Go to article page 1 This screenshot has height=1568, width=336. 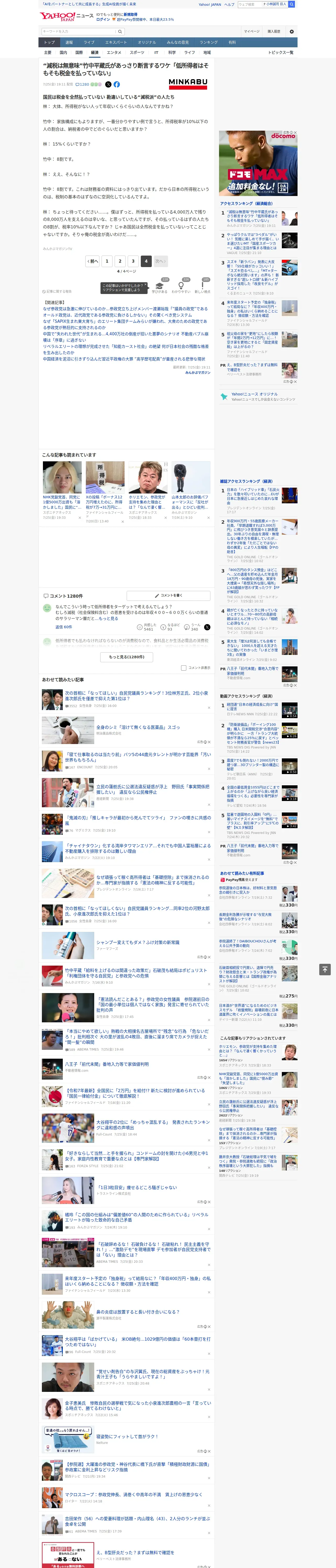[x=107, y=261]
